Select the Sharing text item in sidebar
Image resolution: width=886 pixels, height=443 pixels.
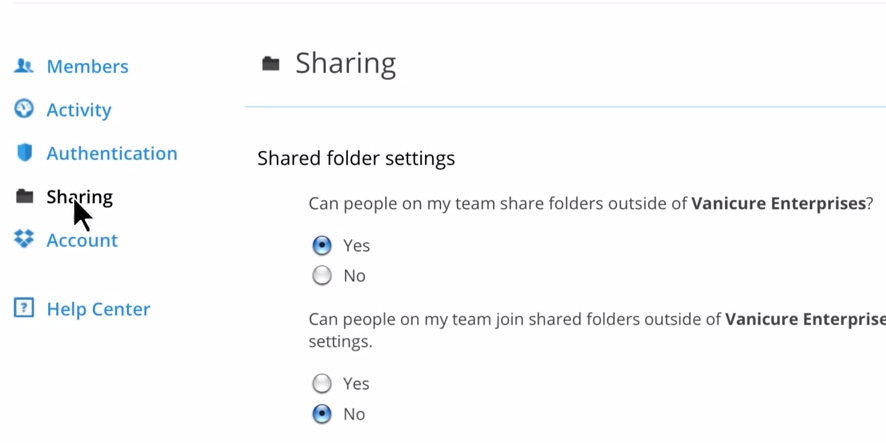(80, 197)
